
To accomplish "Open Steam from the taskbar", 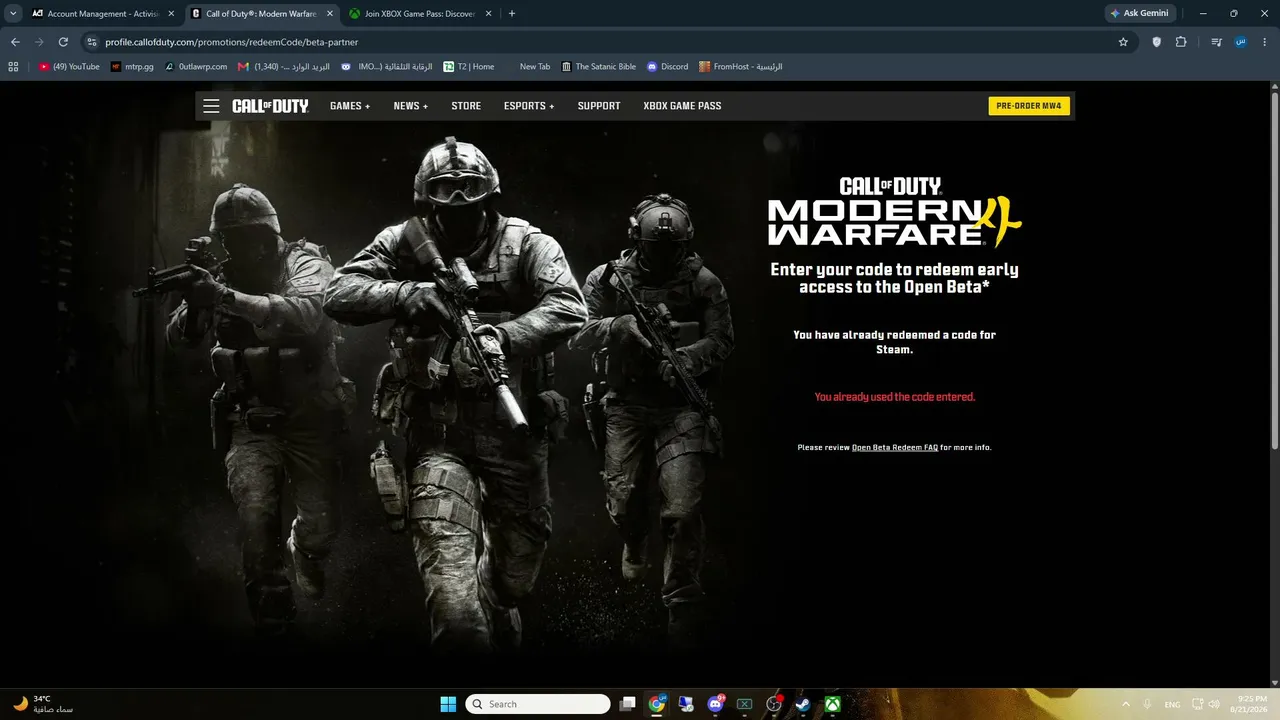I will click(803, 704).
